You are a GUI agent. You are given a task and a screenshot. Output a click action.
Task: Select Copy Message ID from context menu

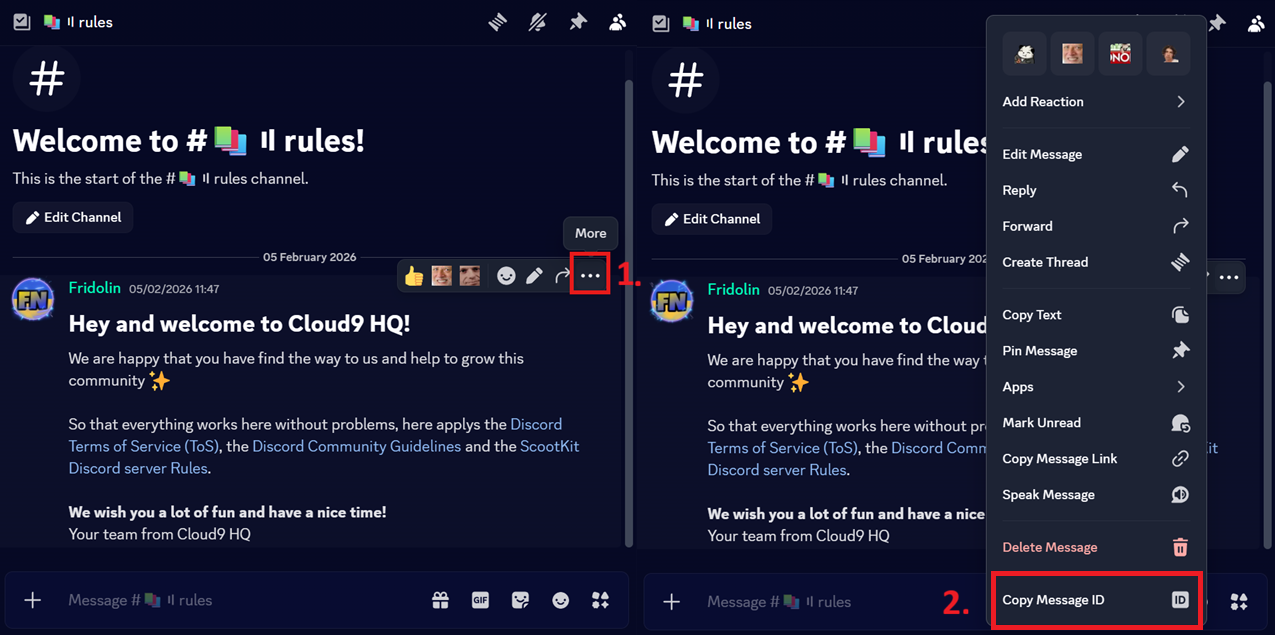(x=1096, y=600)
